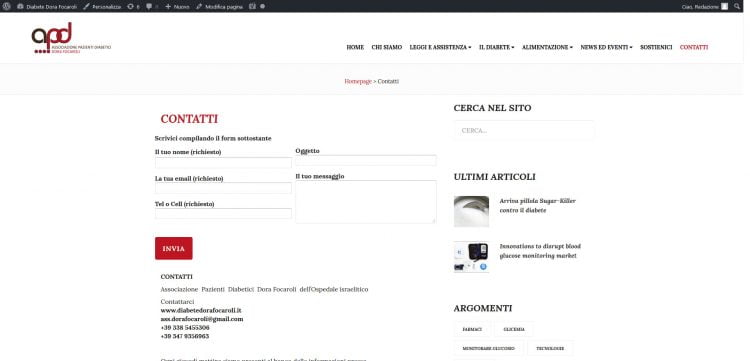Screen dimensions: 750x361
Task: Expand the LEGGI E ASSISTENZA dropdown
Action: click(440, 47)
